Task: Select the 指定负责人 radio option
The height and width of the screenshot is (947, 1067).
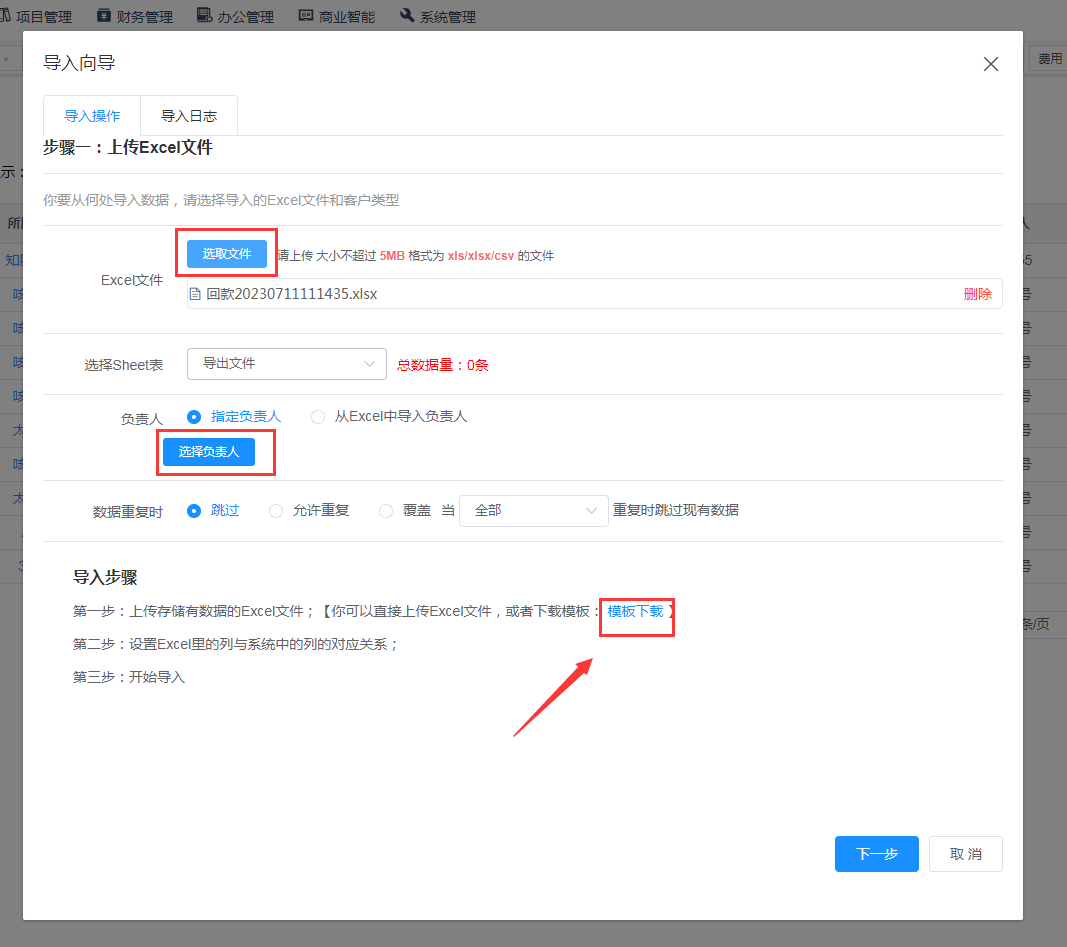Action: tap(194, 416)
